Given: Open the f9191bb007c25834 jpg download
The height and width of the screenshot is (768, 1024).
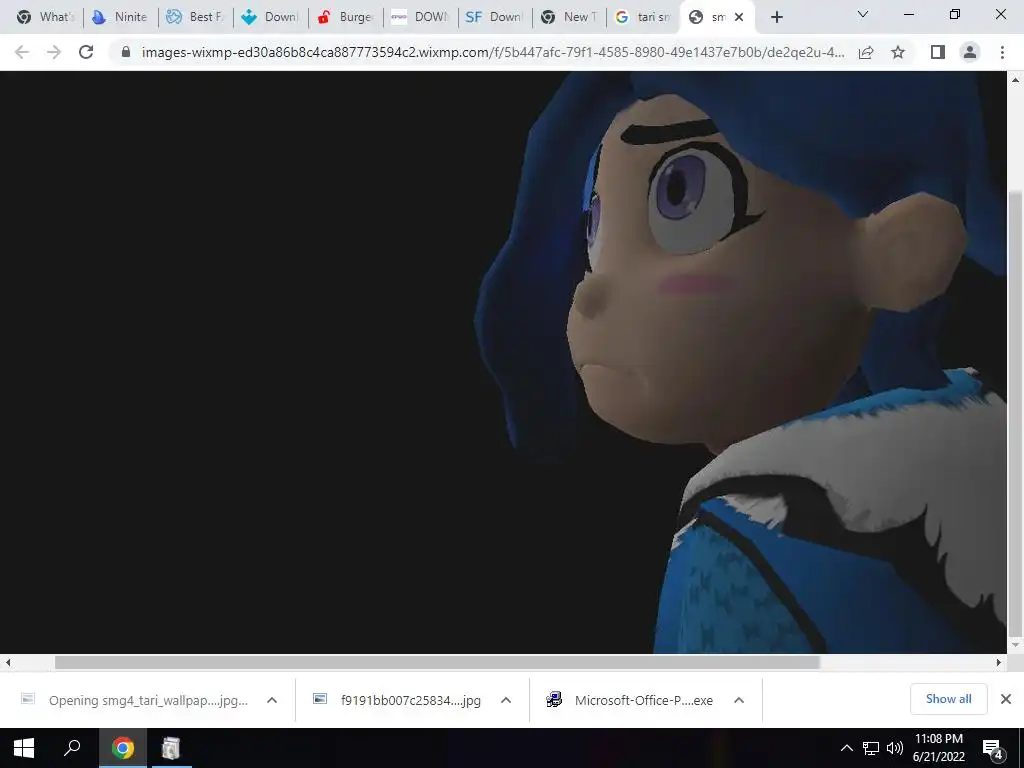Looking at the screenshot, I should click(397, 700).
